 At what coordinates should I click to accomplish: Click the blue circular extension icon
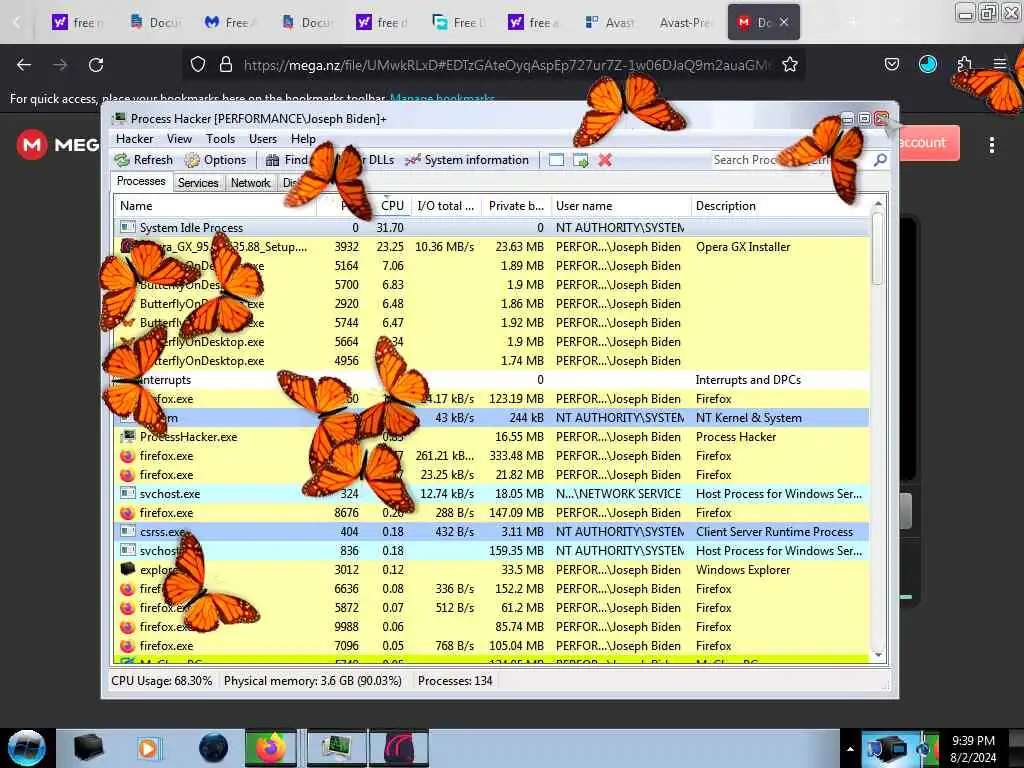(x=927, y=64)
